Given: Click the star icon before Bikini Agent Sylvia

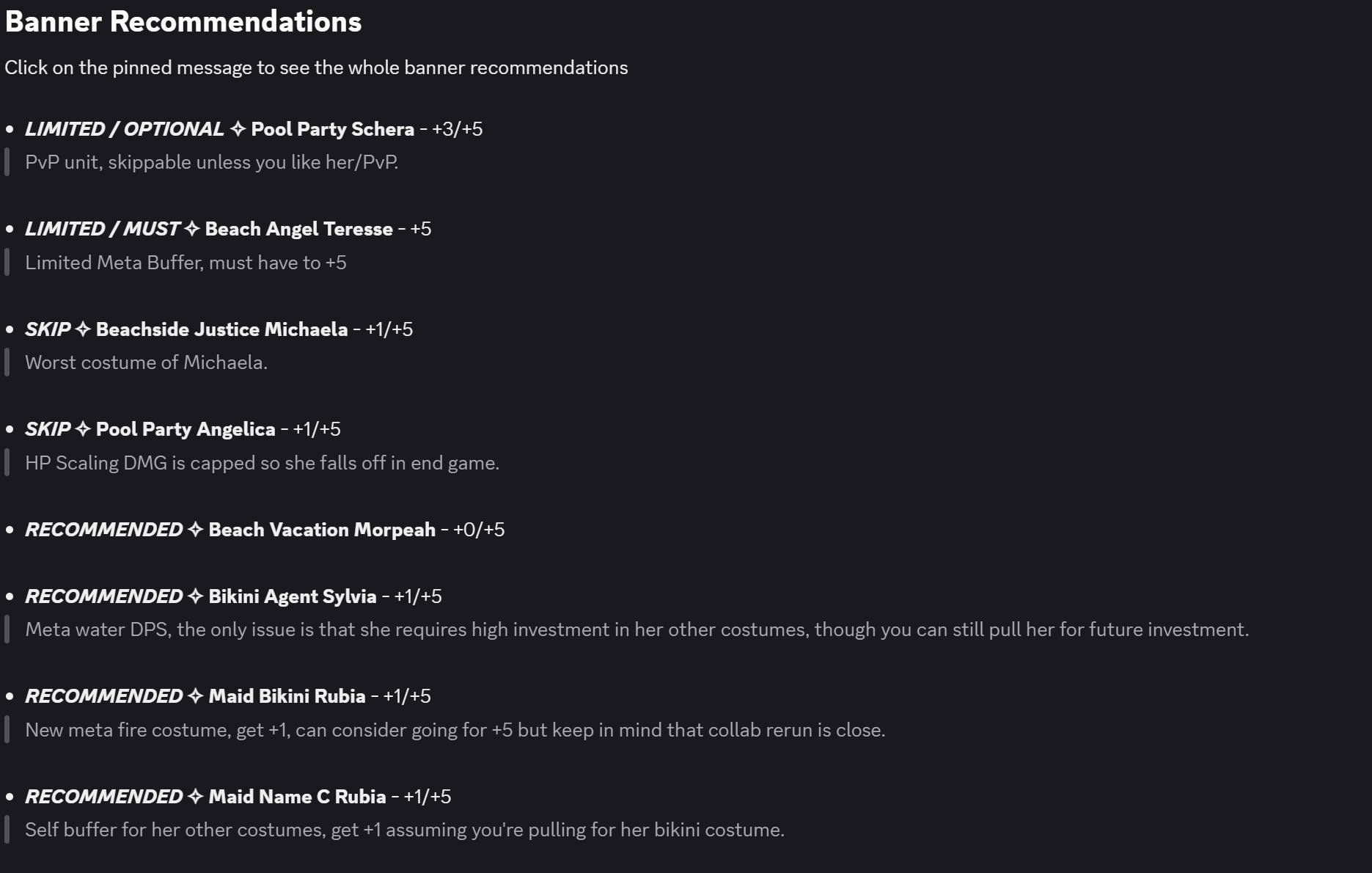Looking at the screenshot, I should click(195, 596).
